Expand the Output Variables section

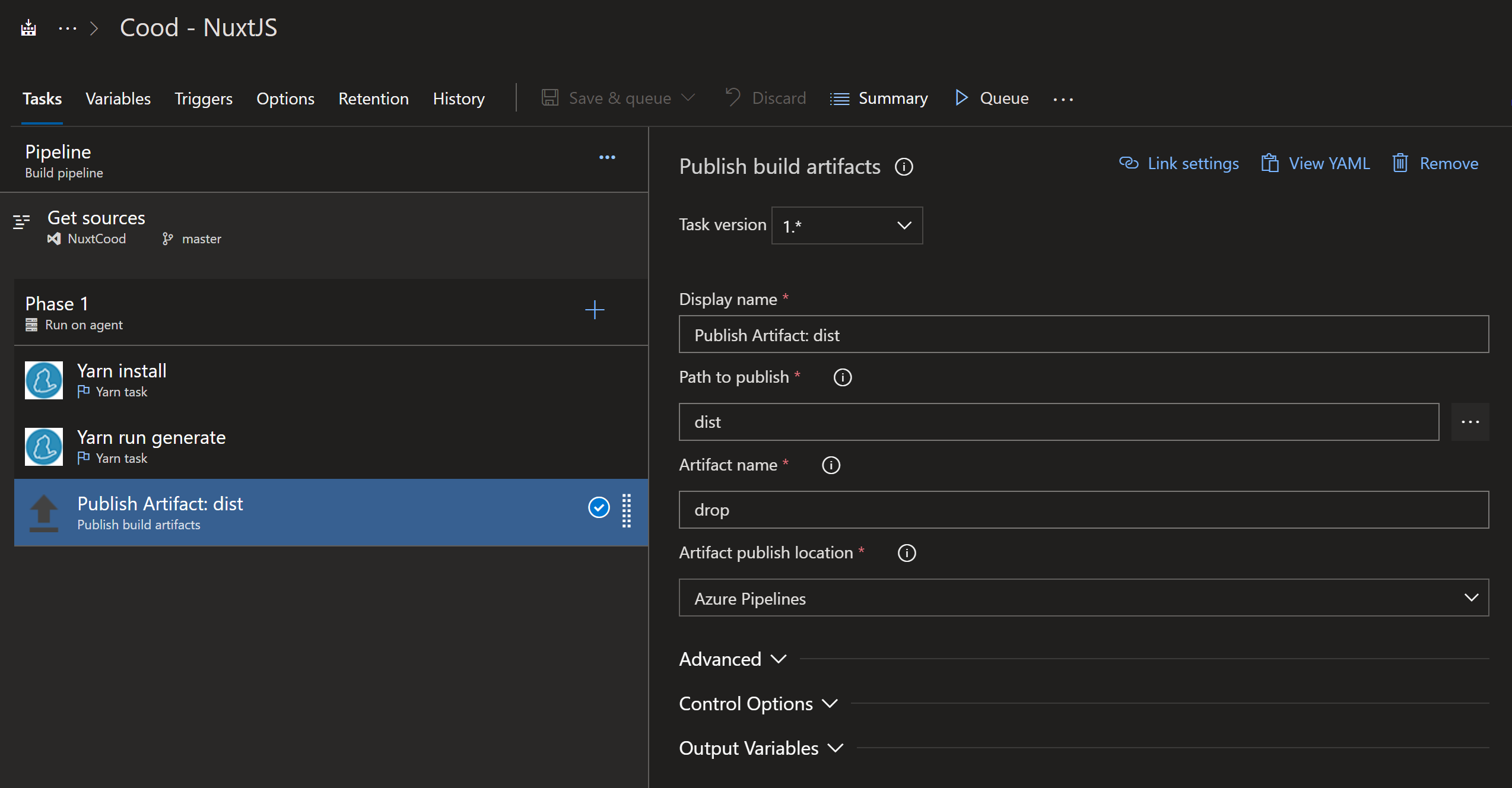[x=761, y=748]
